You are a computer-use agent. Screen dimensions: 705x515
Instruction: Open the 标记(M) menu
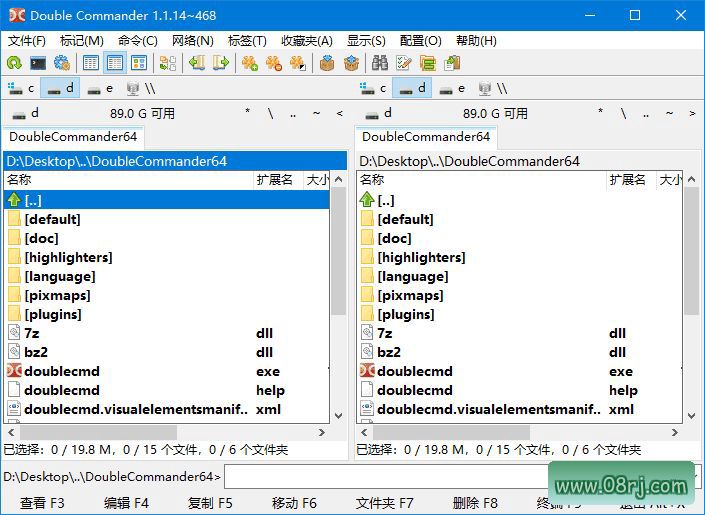pyautogui.click(x=82, y=41)
